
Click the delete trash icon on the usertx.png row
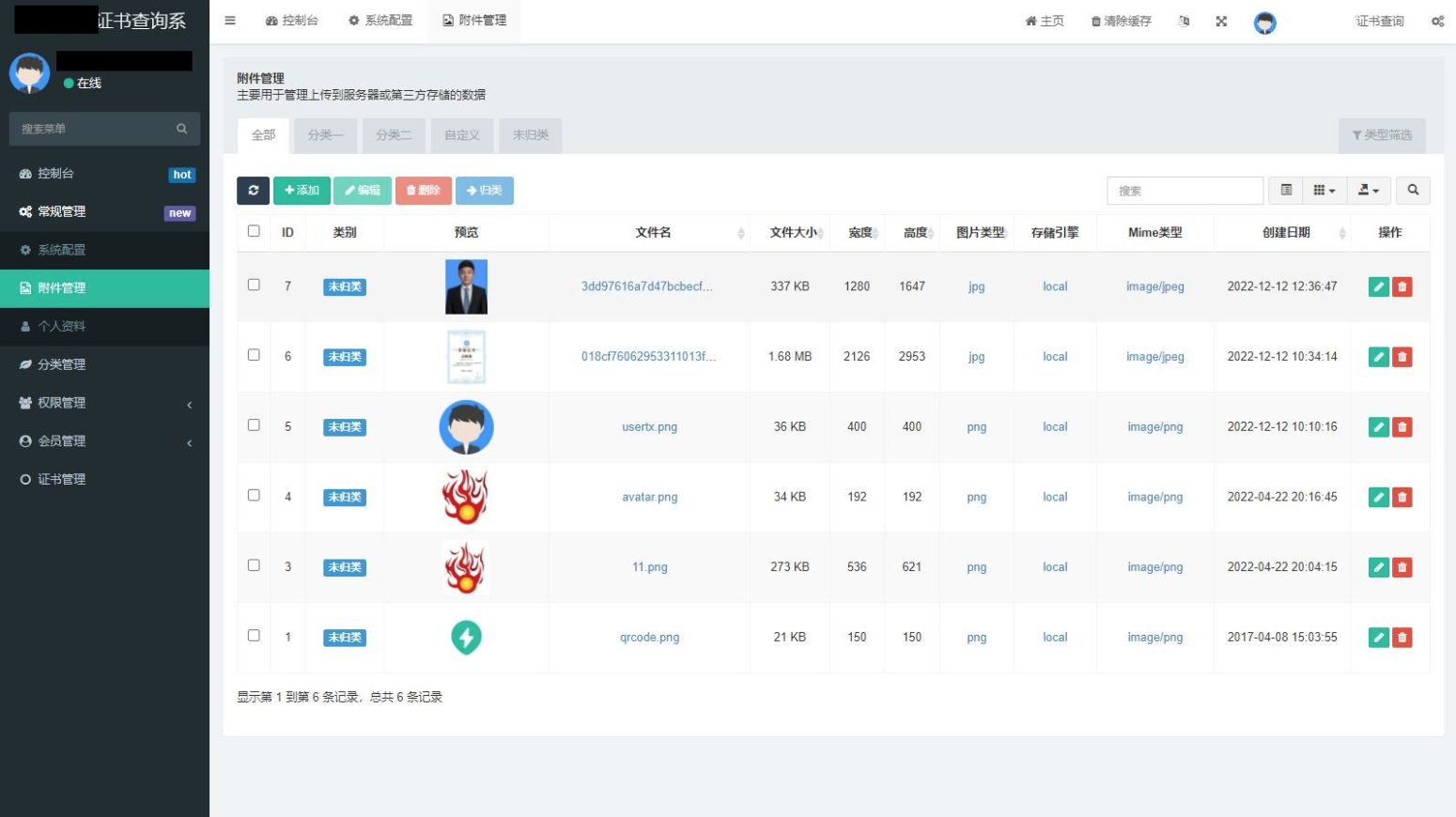click(x=1402, y=426)
